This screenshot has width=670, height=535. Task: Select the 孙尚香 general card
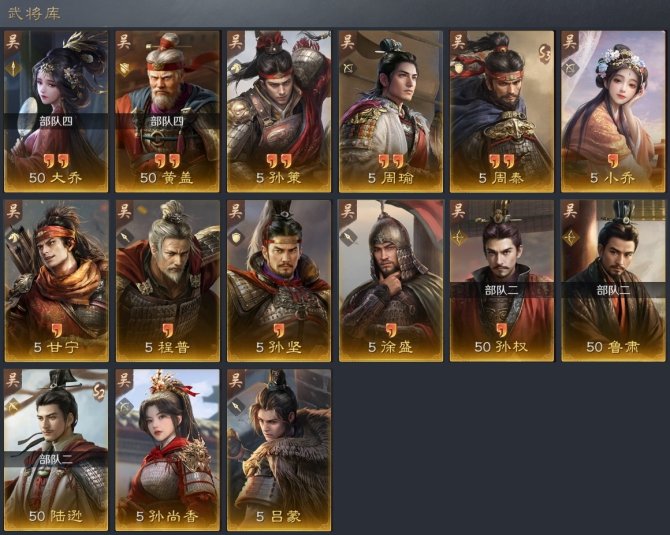point(168,450)
